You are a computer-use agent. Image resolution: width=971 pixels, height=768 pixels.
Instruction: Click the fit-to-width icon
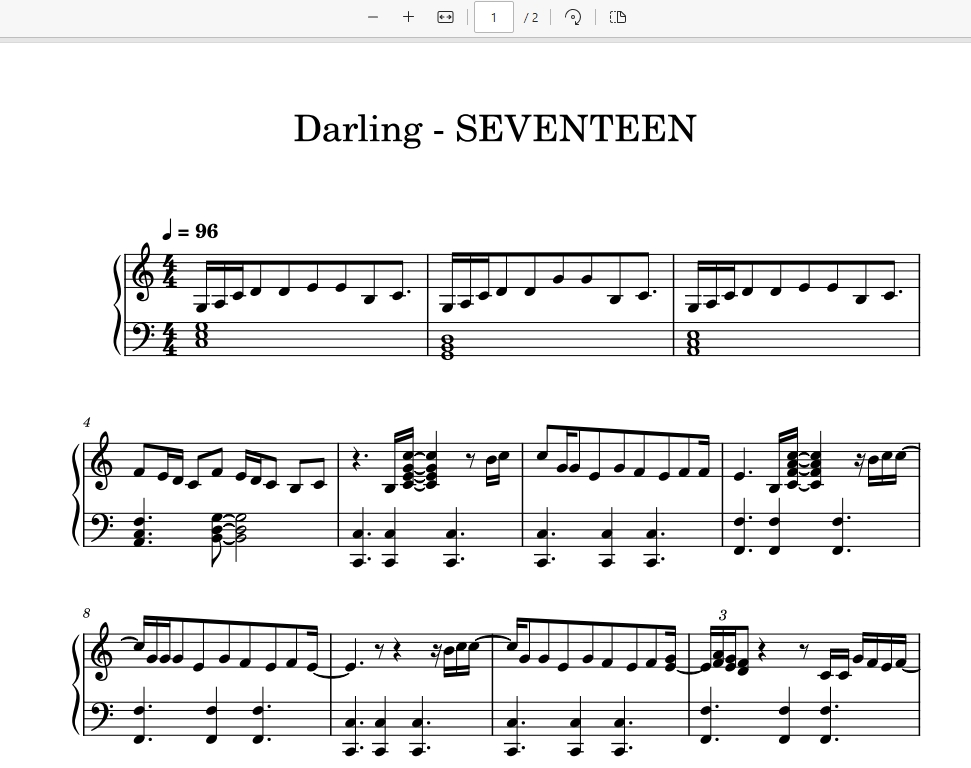pos(445,17)
